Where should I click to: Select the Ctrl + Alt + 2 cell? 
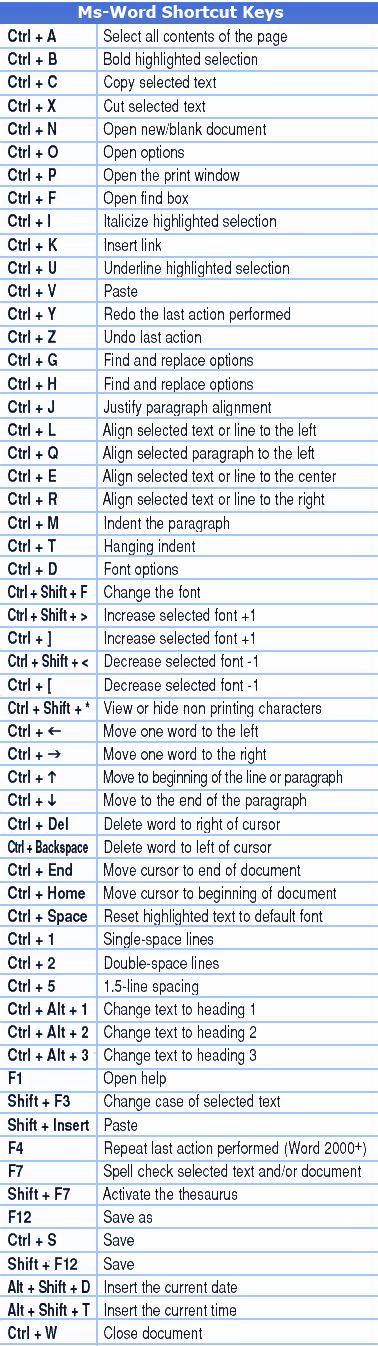coord(49,1032)
